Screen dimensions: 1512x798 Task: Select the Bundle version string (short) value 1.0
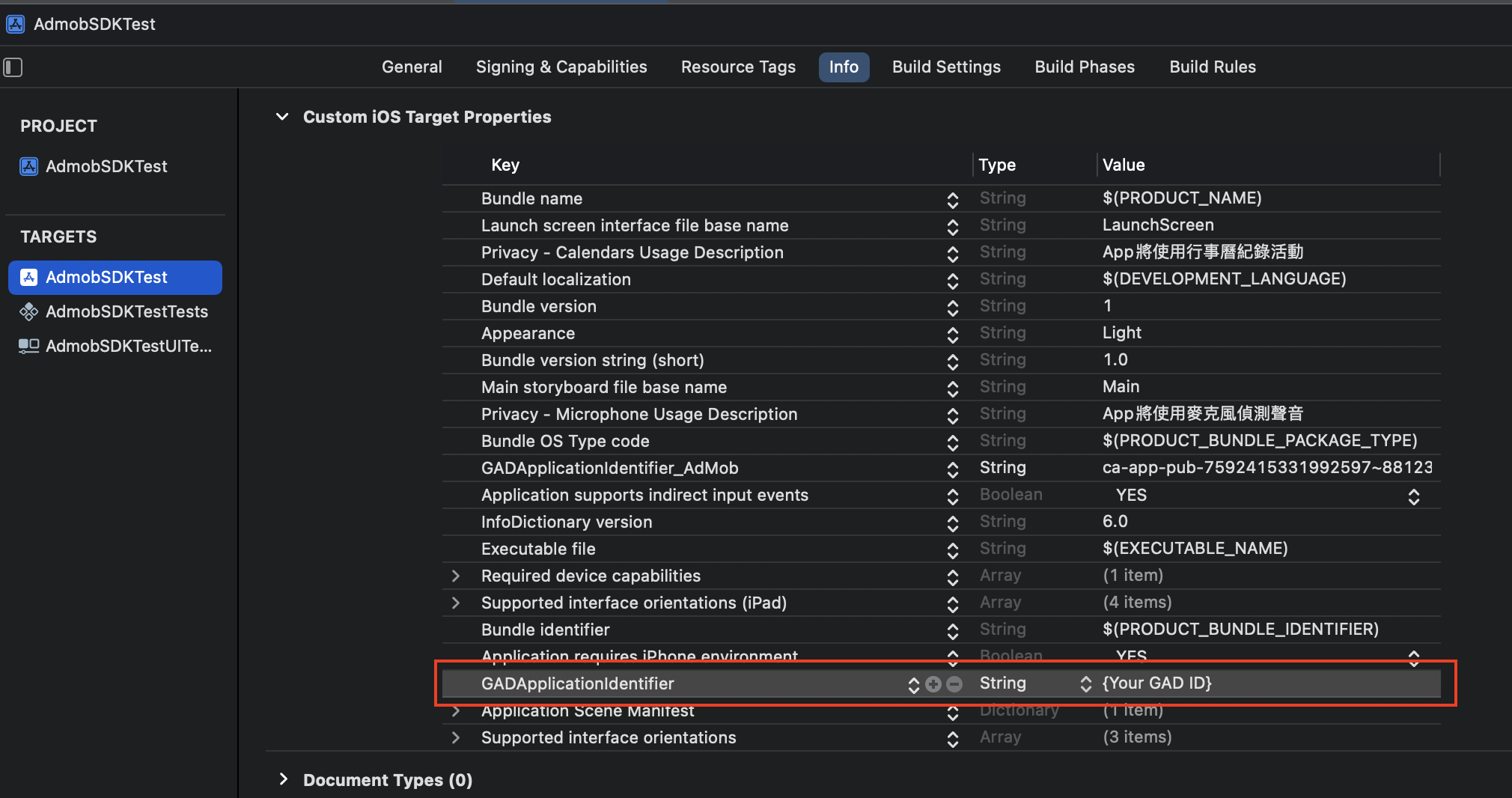(x=1115, y=359)
